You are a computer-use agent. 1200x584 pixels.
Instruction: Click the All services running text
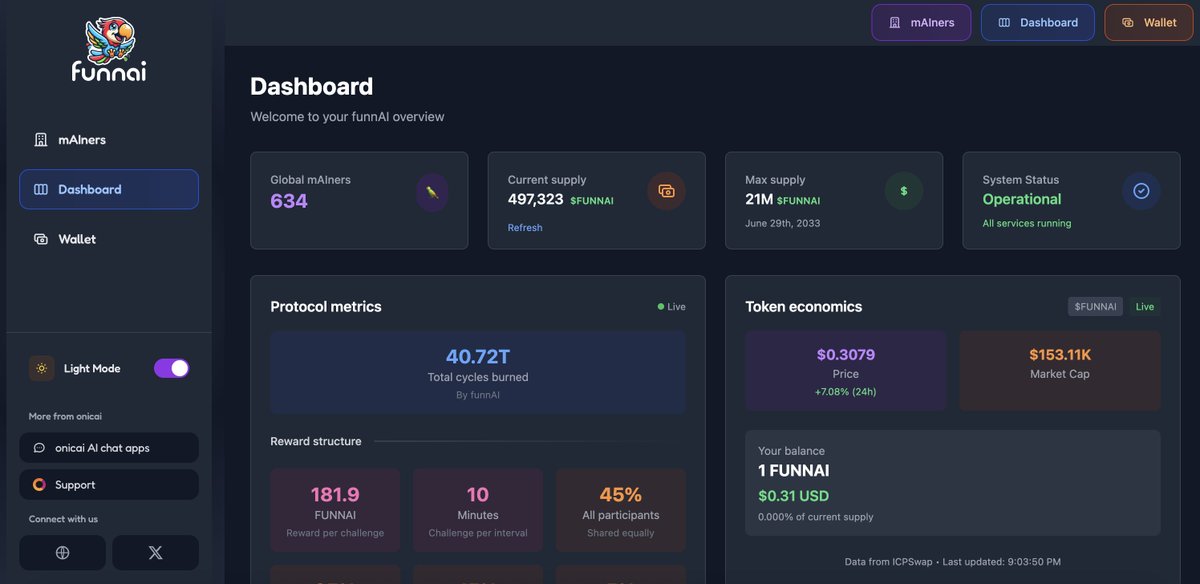[1027, 223]
